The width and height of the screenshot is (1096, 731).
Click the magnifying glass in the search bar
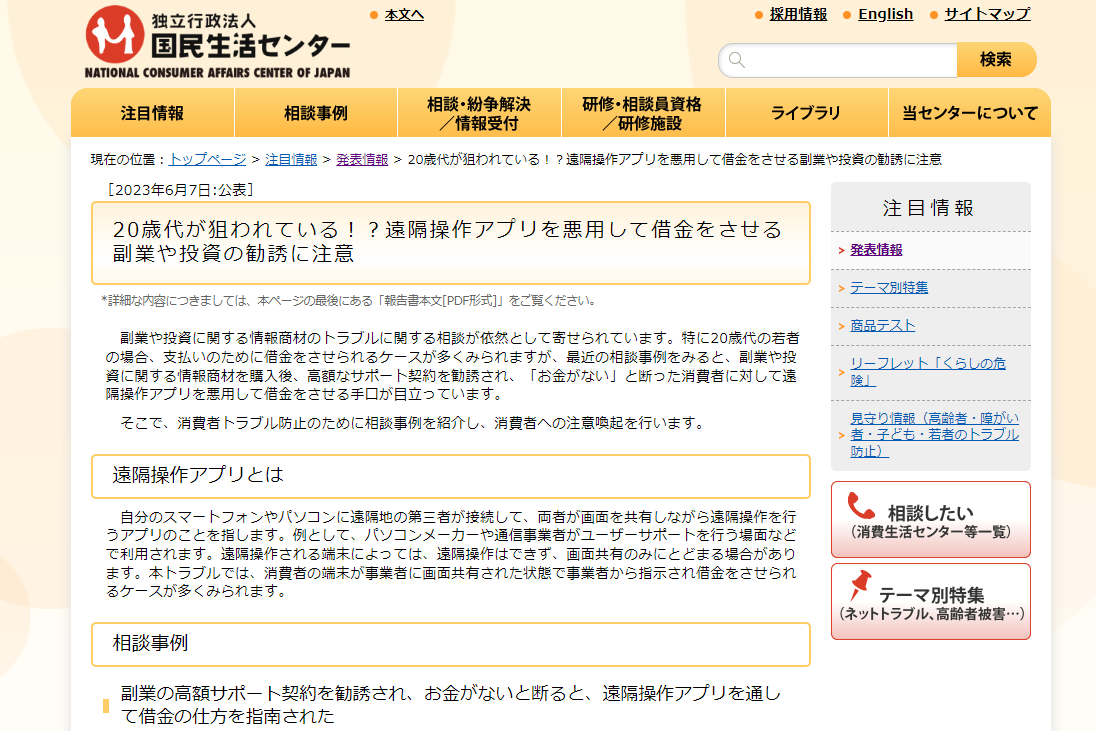(x=737, y=60)
